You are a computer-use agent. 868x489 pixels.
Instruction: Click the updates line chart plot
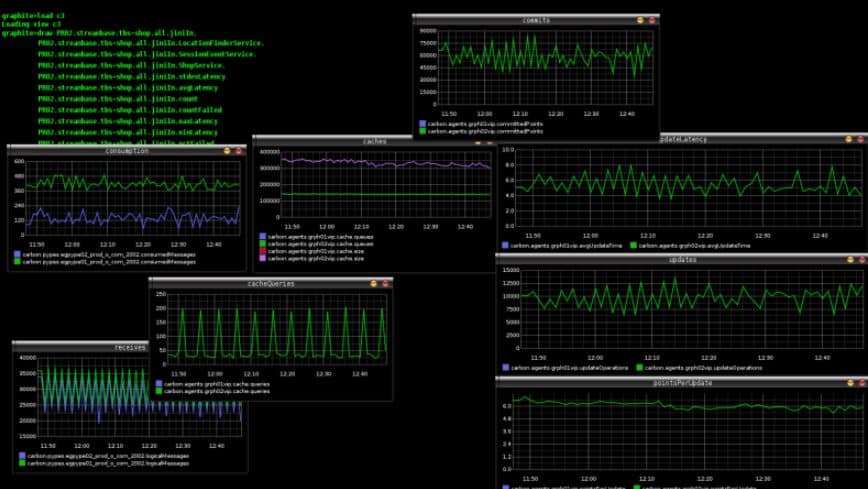(x=692, y=309)
